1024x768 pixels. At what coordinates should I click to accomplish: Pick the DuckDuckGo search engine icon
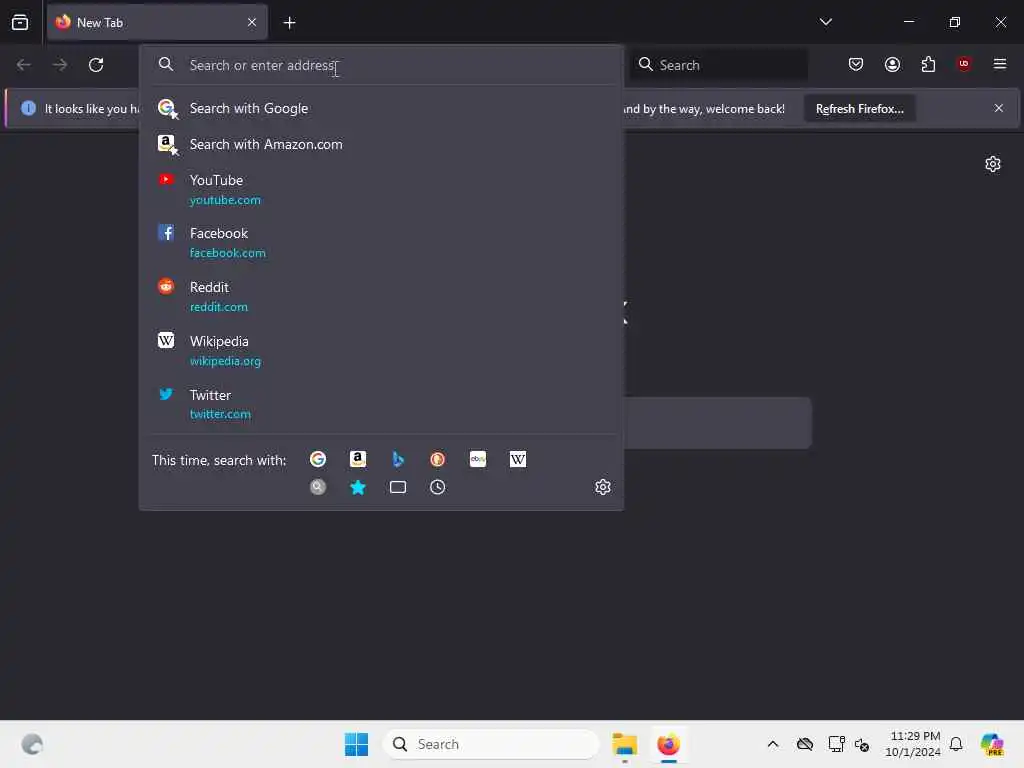(438, 460)
